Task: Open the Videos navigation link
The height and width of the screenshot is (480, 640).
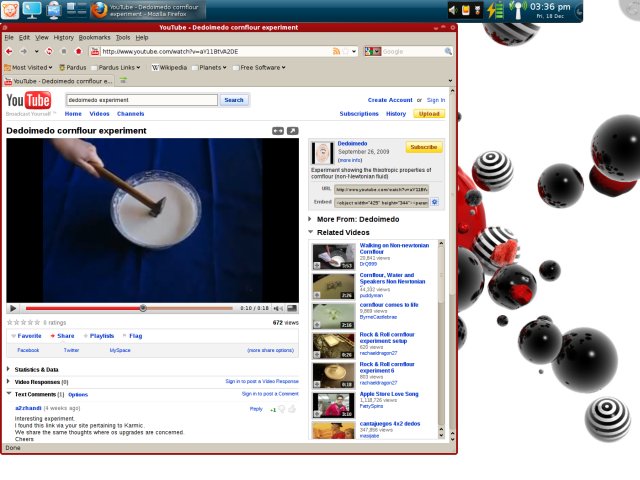Action: click(x=99, y=114)
